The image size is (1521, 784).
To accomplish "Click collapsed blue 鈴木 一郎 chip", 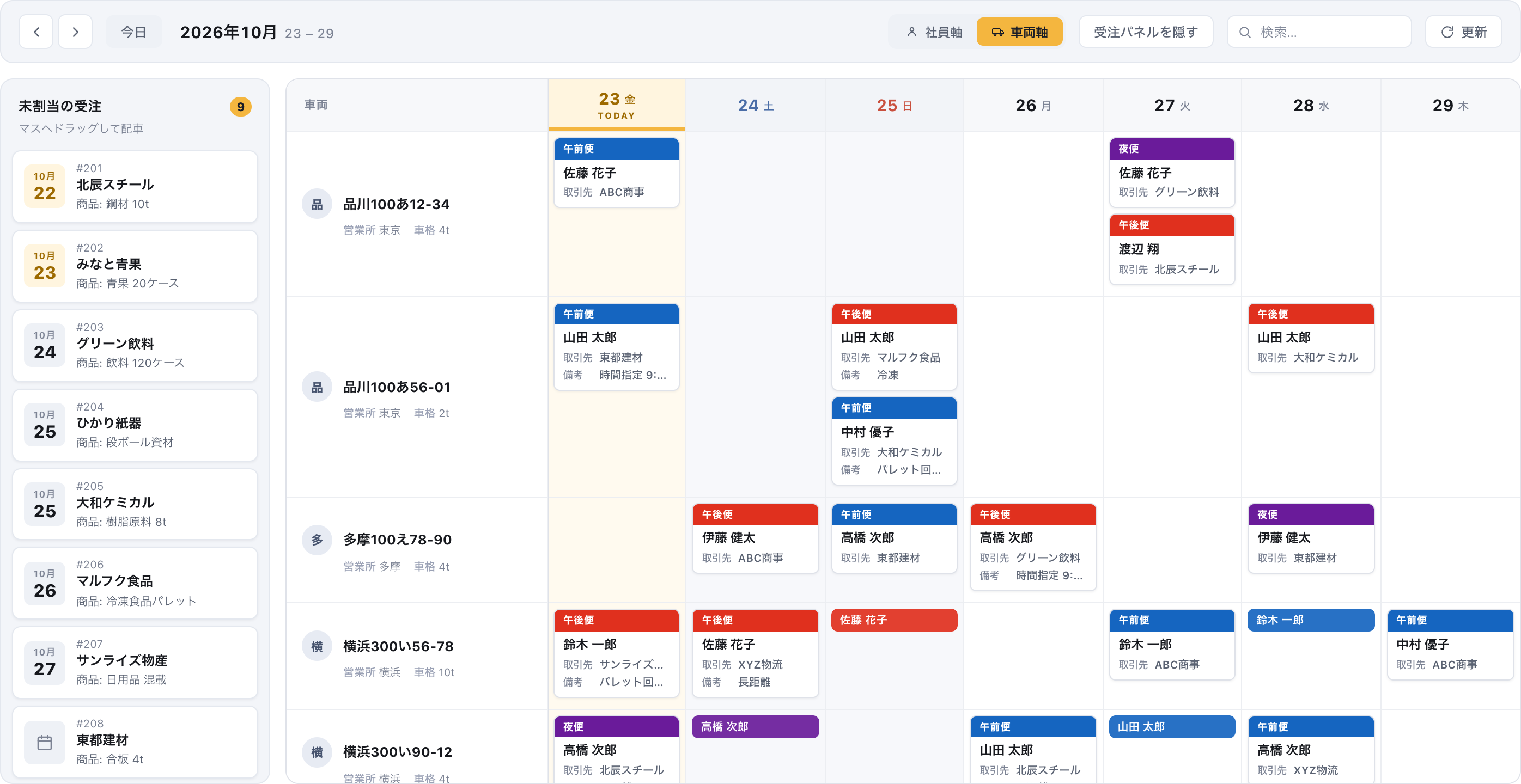I will (1311, 620).
